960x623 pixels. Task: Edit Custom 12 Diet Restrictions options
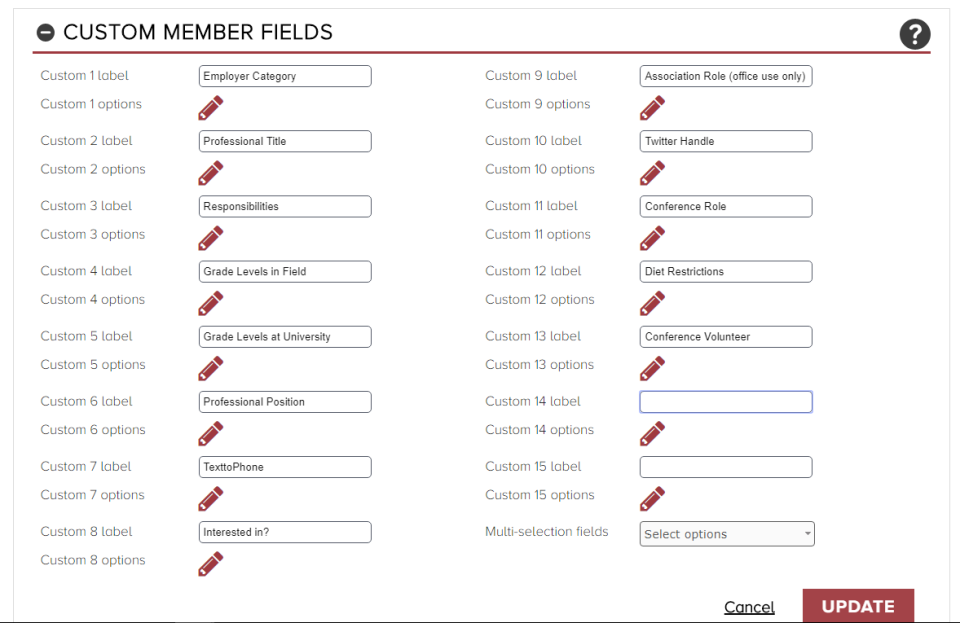click(x=651, y=302)
